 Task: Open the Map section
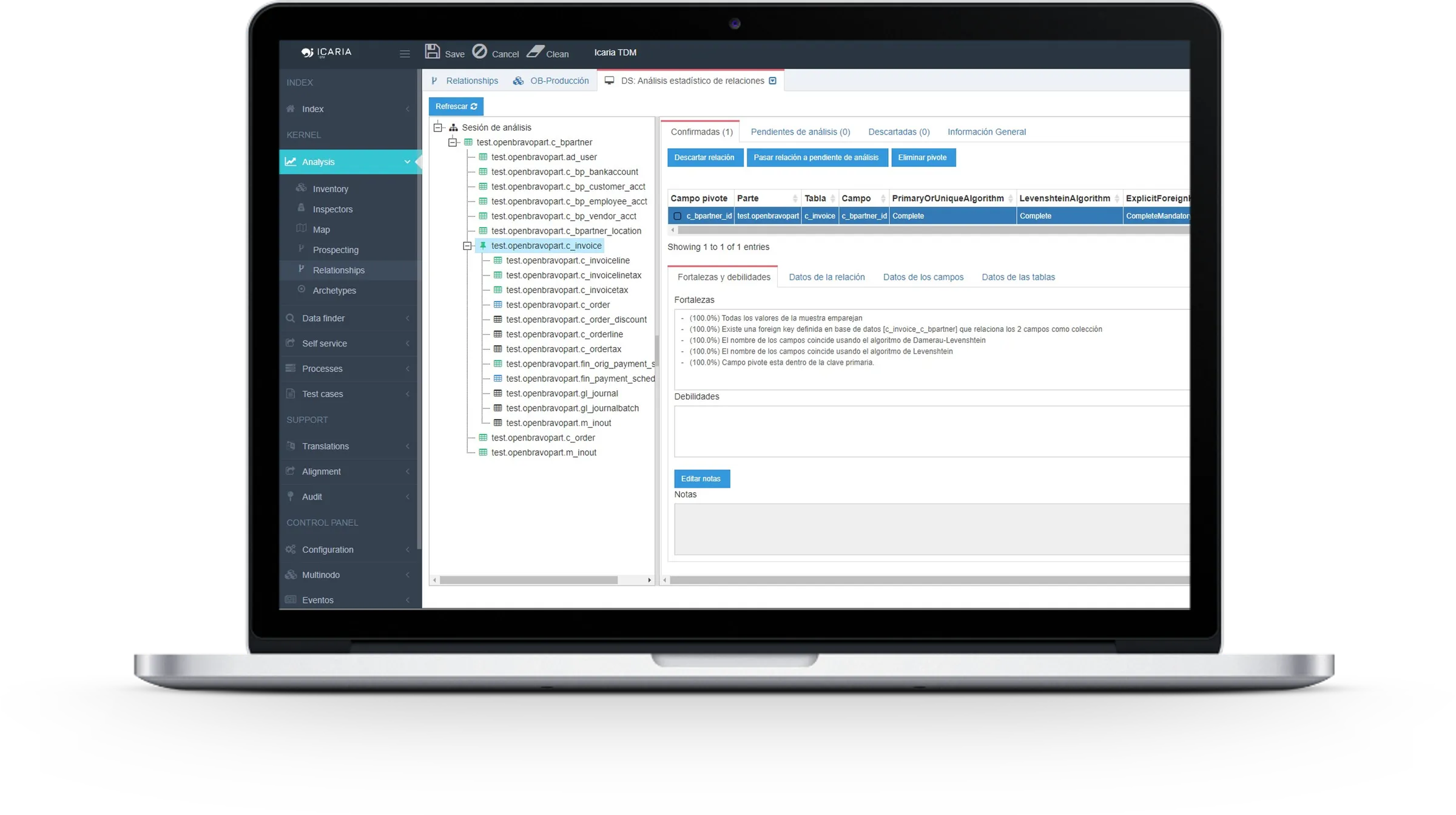point(321,229)
